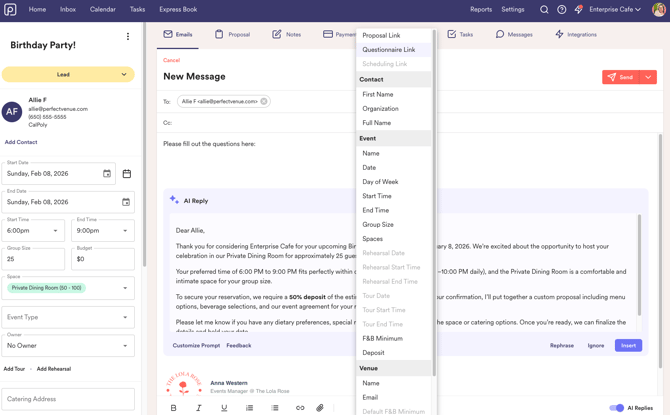Click Insert on AI Reply
Image resolution: width=670 pixels, height=415 pixels.
628,345
